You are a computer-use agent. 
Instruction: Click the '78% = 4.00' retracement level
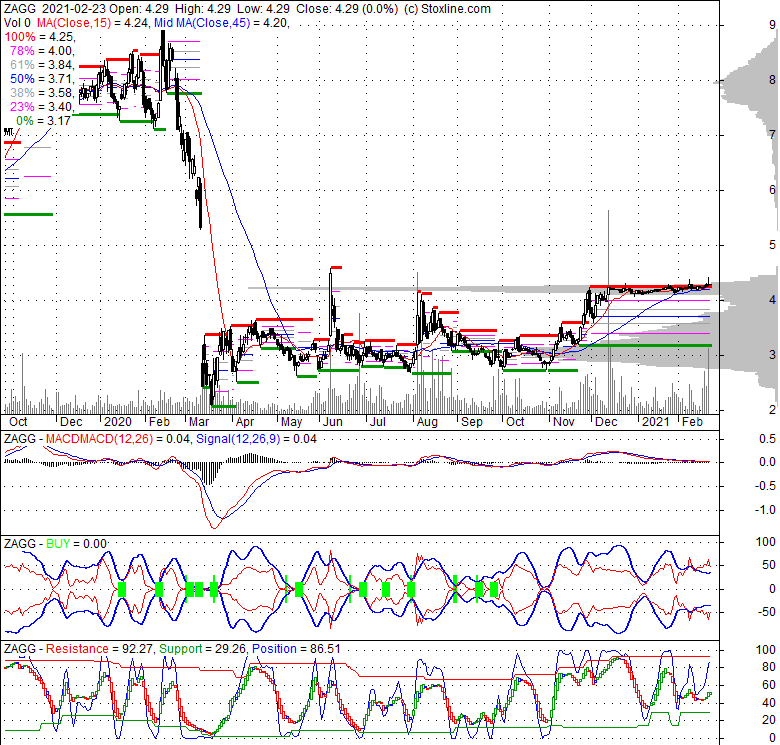tap(42, 51)
